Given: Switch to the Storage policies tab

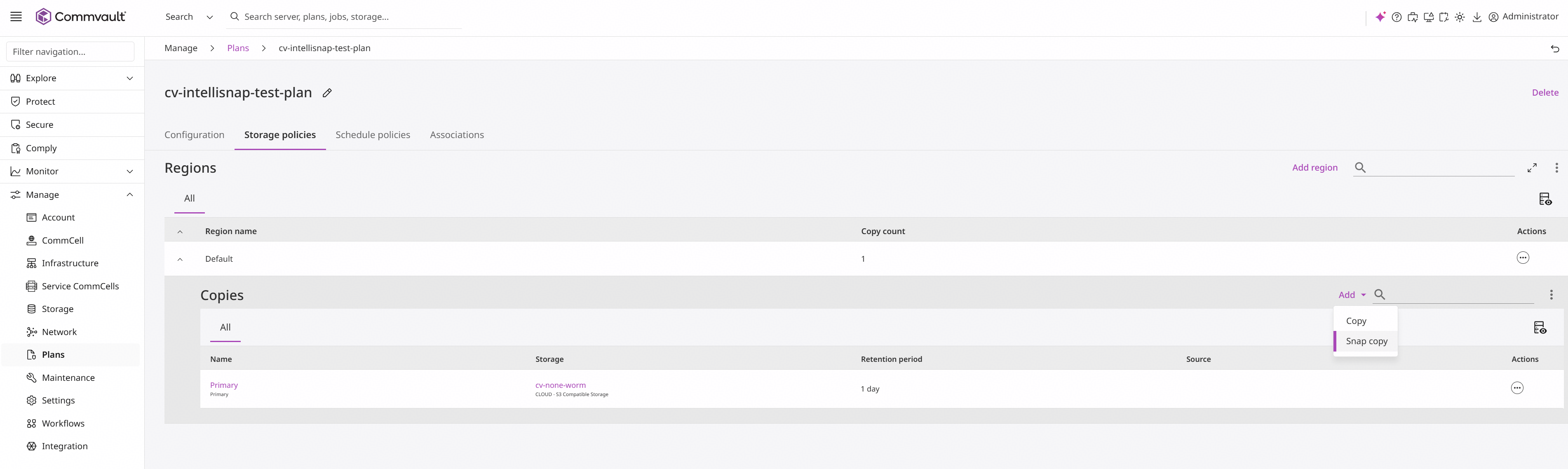Looking at the screenshot, I should 280,135.
